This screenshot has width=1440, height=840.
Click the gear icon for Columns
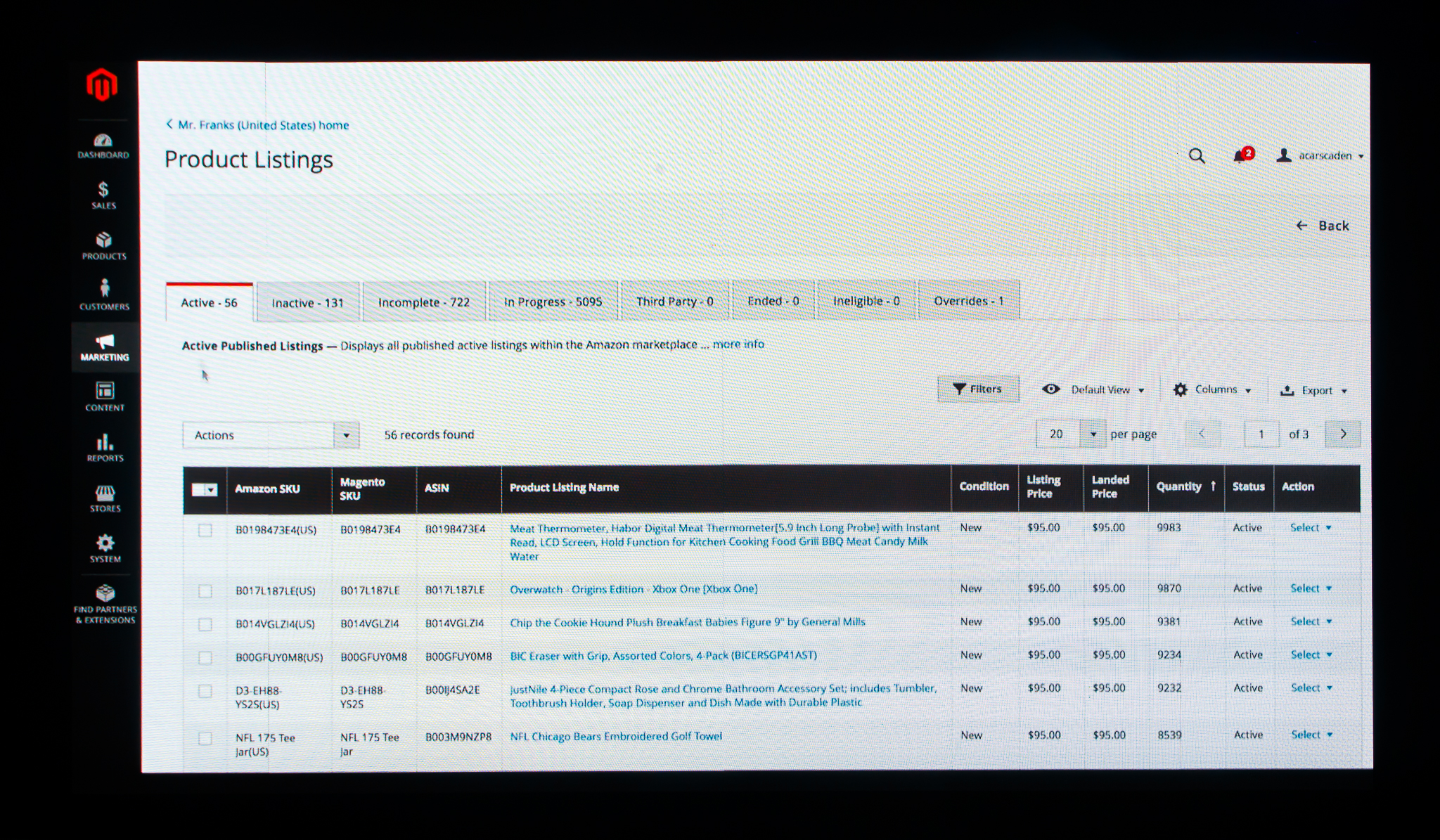(1181, 389)
